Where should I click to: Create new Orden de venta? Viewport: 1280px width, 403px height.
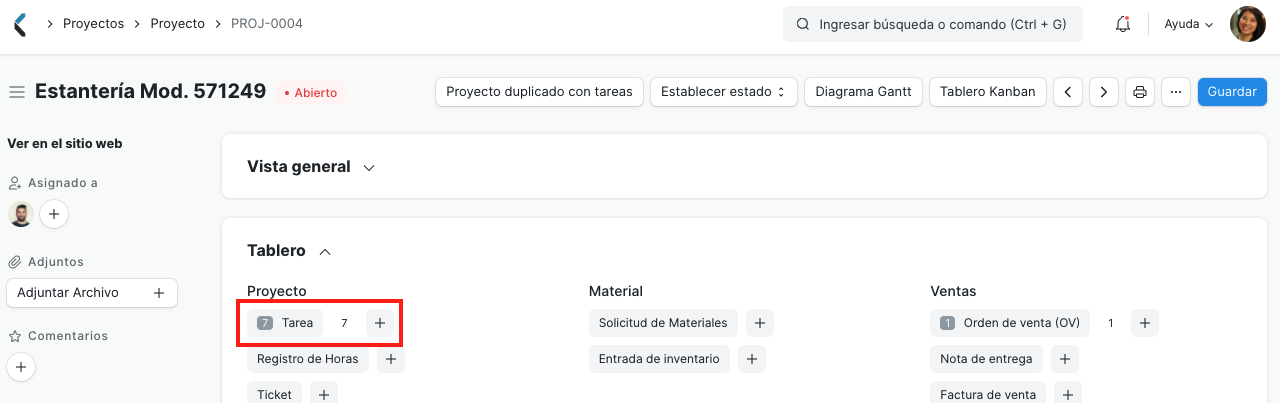click(x=1145, y=323)
